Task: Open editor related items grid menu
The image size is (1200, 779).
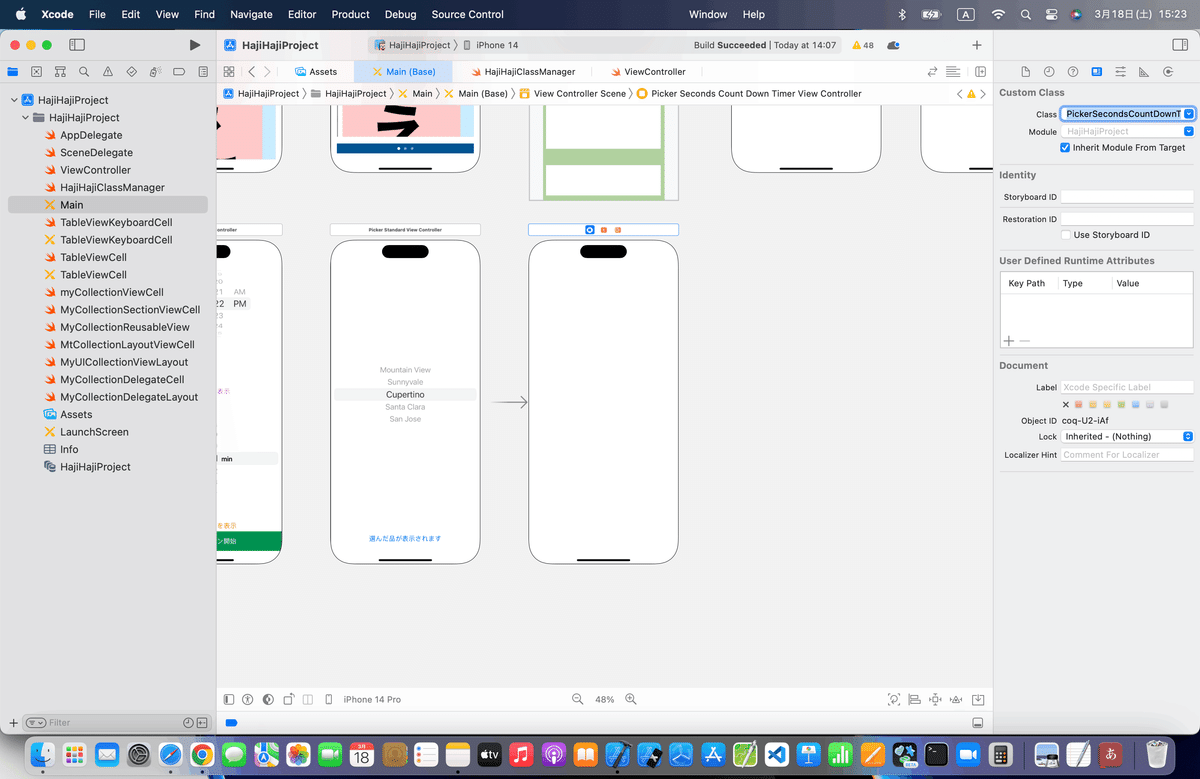Action: click(229, 72)
